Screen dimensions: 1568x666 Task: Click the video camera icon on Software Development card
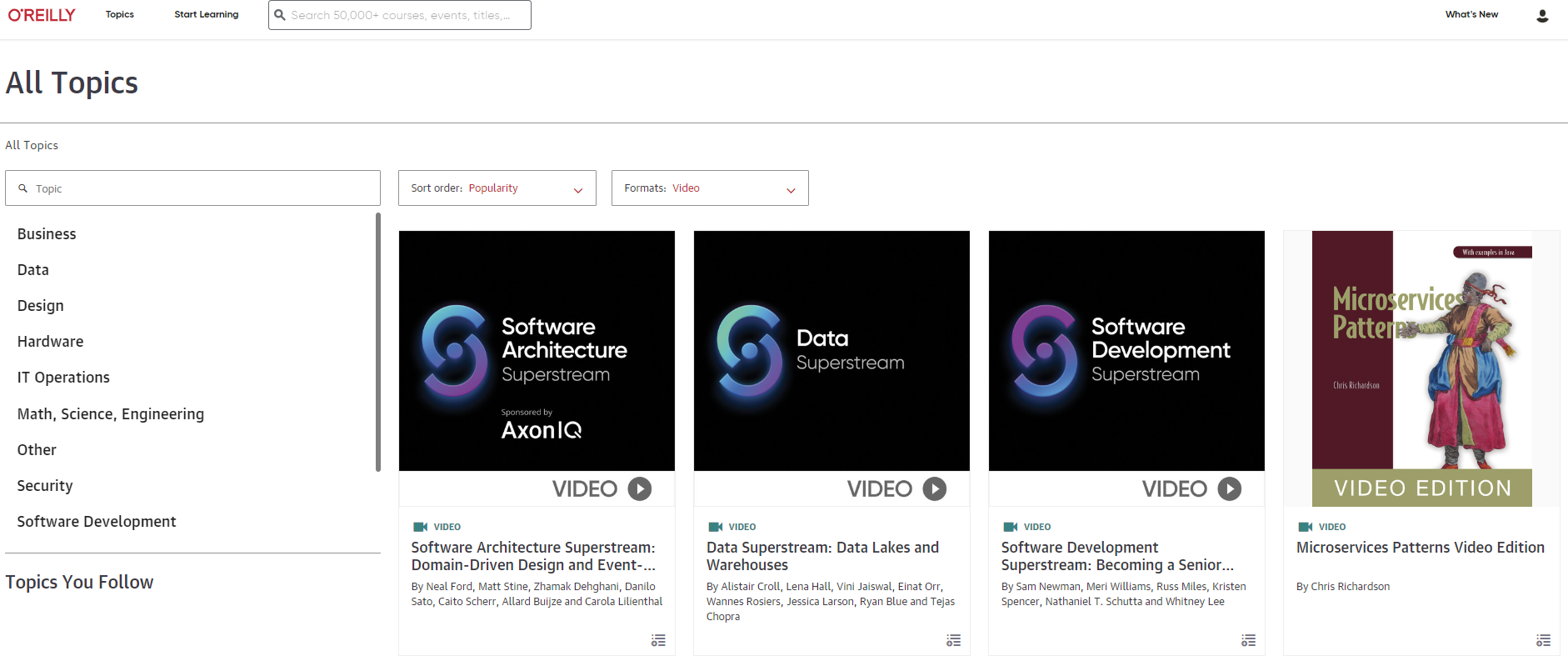point(1010,527)
